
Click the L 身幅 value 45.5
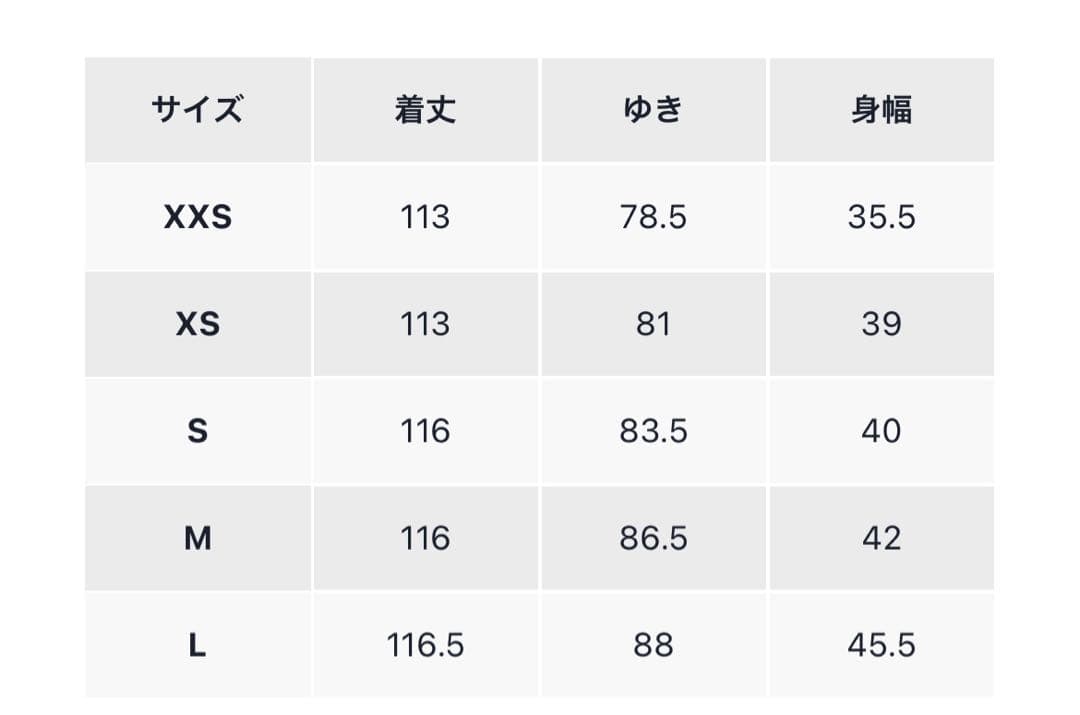pyautogui.click(x=881, y=645)
